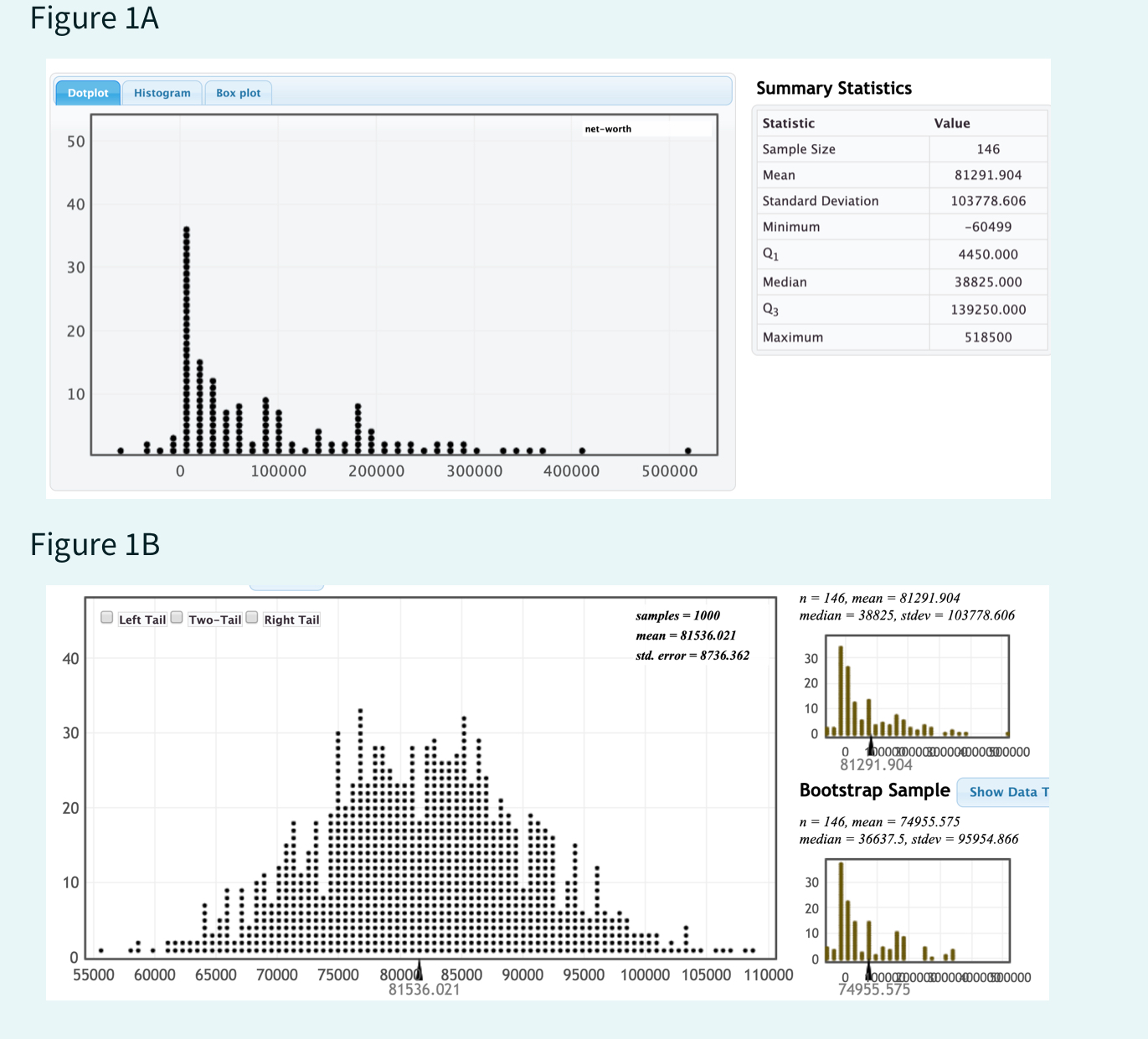Image resolution: width=1148 pixels, height=1039 pixels.
Task: Select the Median value 38825.000
Action: (988, 282)
